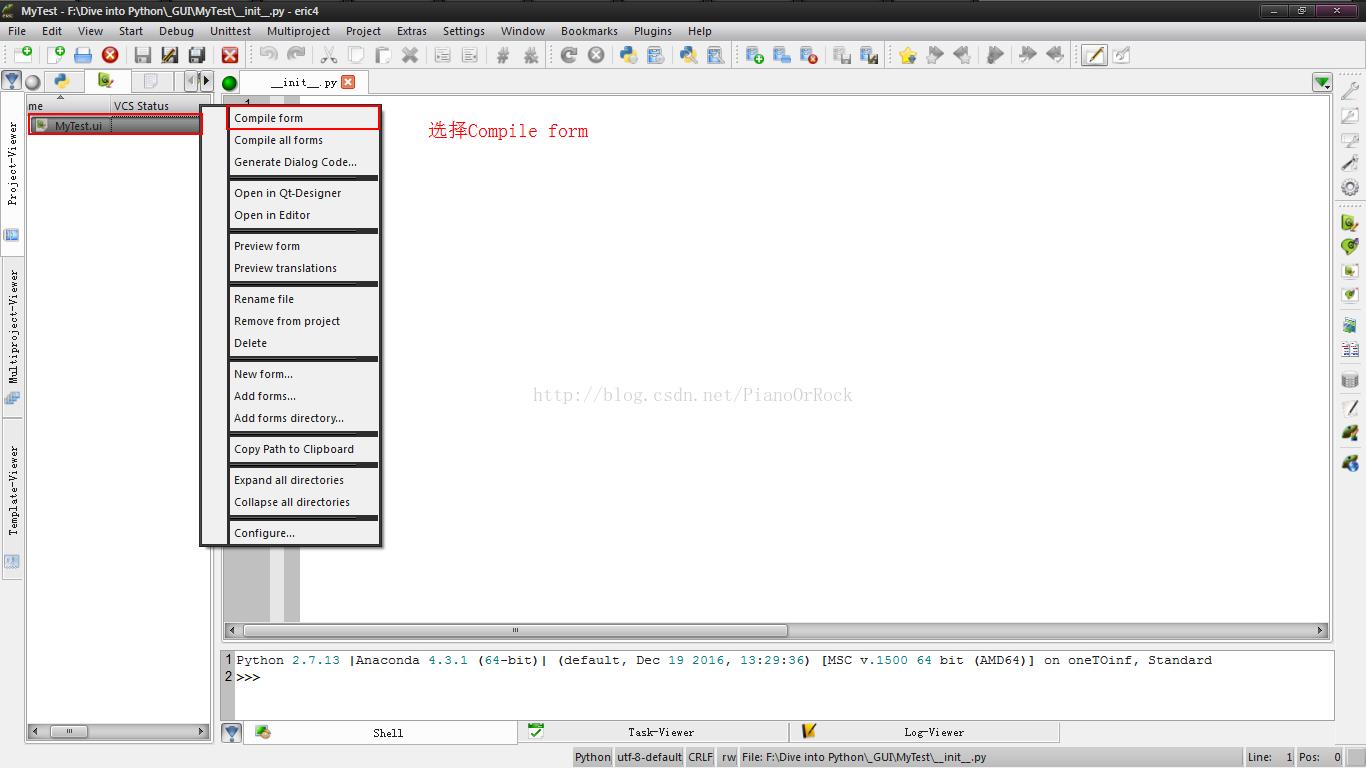Screen dimensions: 1366x768
Task: Select Configure... in context menu
Action: [304, 533]
